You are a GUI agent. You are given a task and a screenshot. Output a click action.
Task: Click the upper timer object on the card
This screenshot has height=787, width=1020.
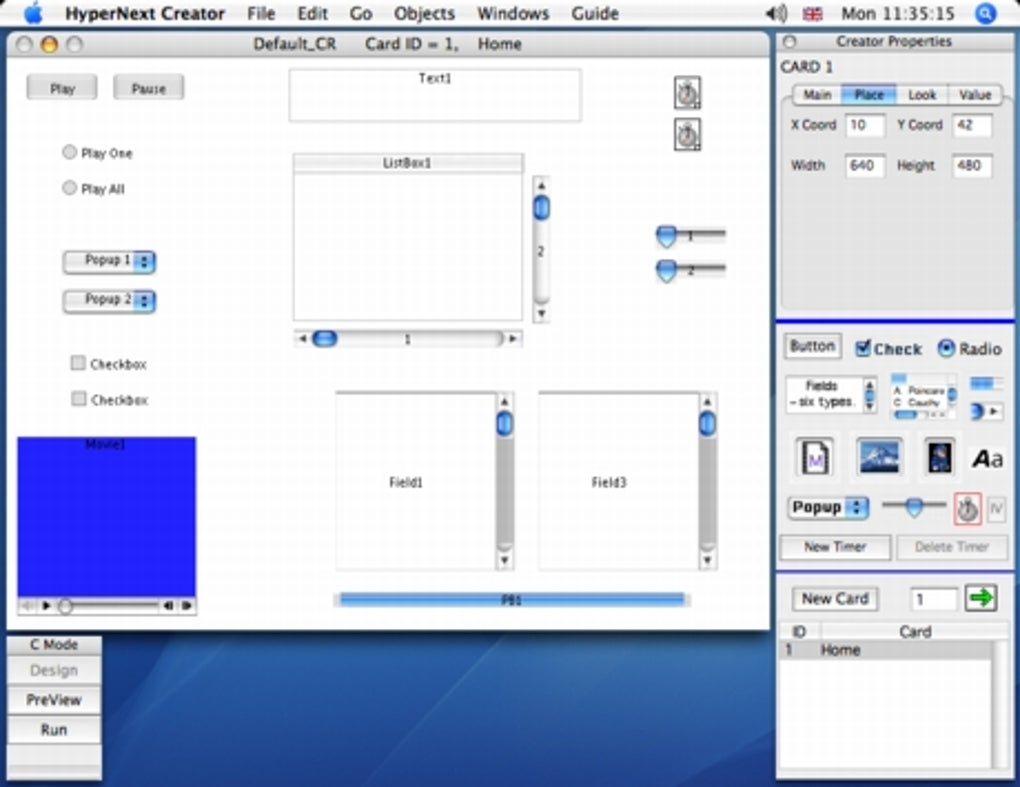[688, 93]
